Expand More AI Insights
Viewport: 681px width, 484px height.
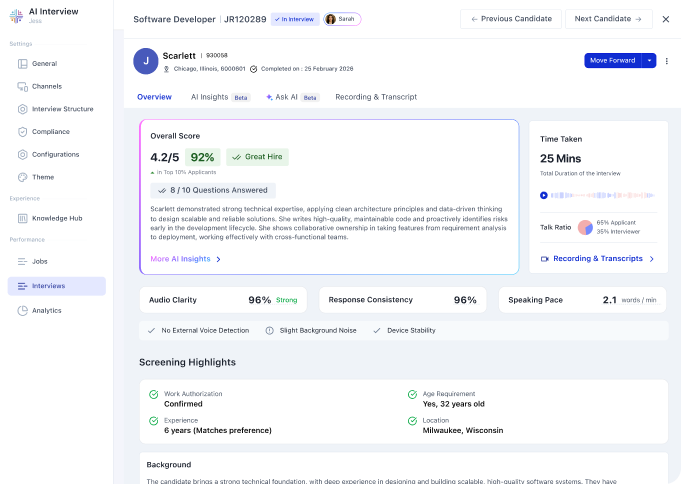click(x=186, y=259)
